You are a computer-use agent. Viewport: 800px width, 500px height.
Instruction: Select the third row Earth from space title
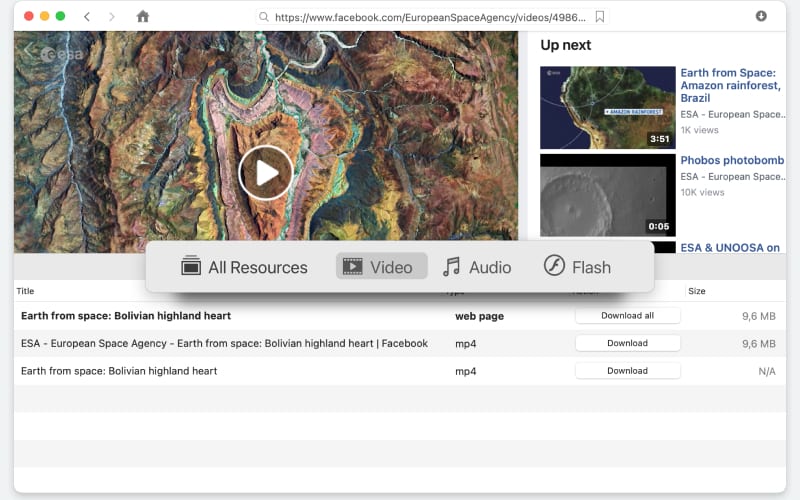(119, 371)
